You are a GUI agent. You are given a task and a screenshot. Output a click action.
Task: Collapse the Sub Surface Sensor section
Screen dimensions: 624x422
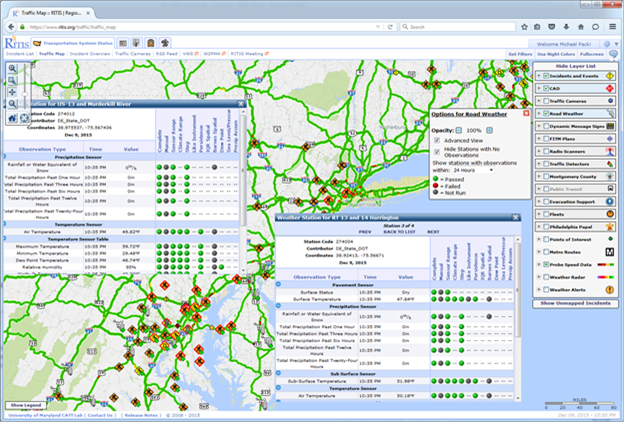pos(278,373)
